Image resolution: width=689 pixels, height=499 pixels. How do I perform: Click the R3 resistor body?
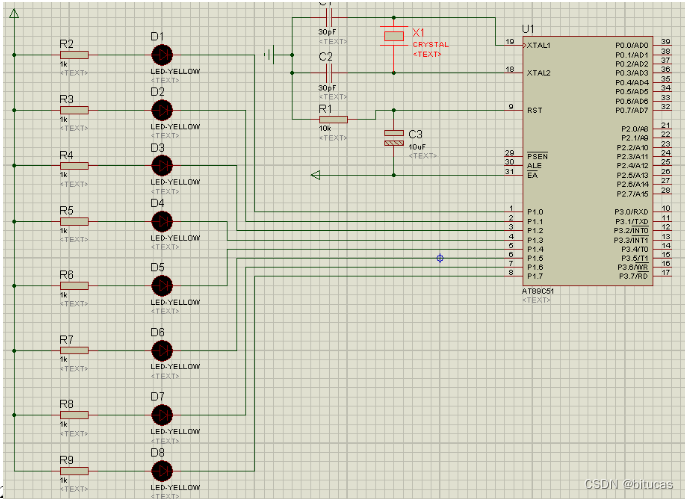pyautogui.click(x=74, y=110)
